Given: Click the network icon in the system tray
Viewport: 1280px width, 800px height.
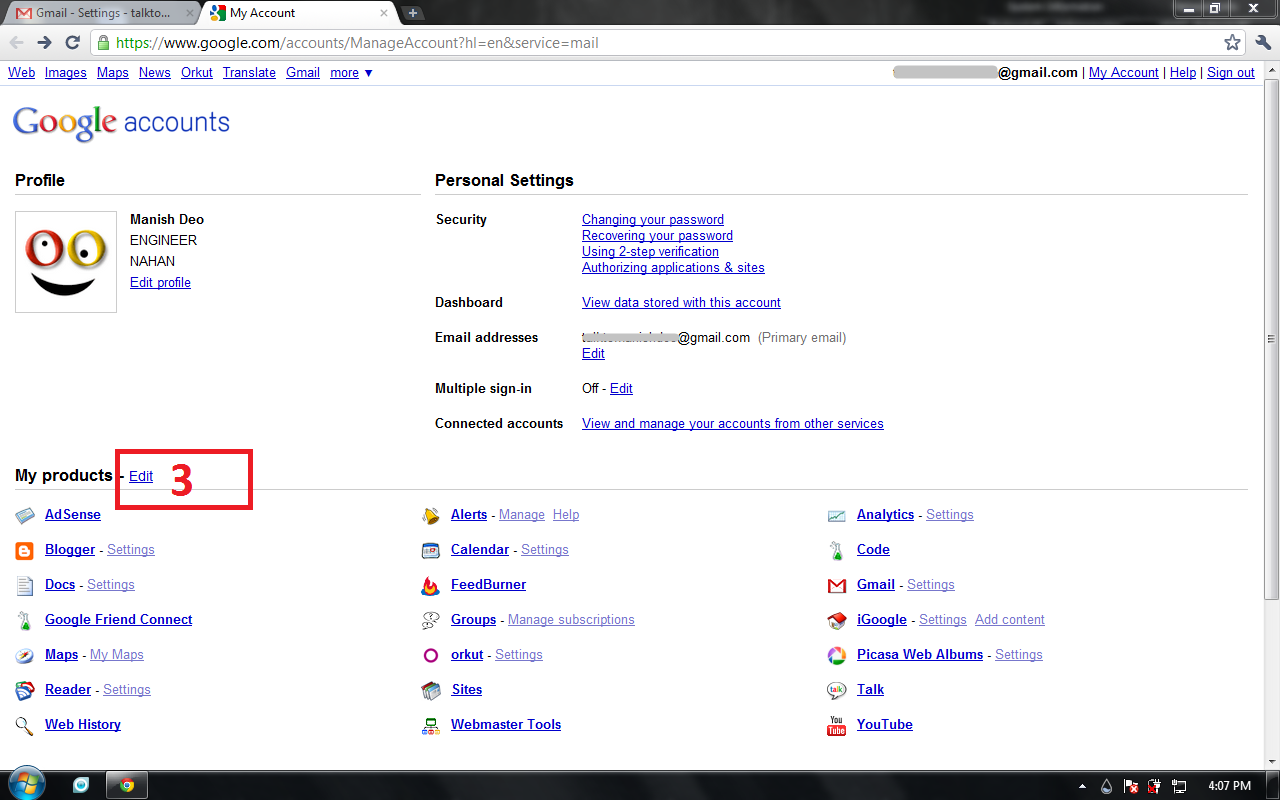Looking at the screenshot, I should click(1179, 786).
